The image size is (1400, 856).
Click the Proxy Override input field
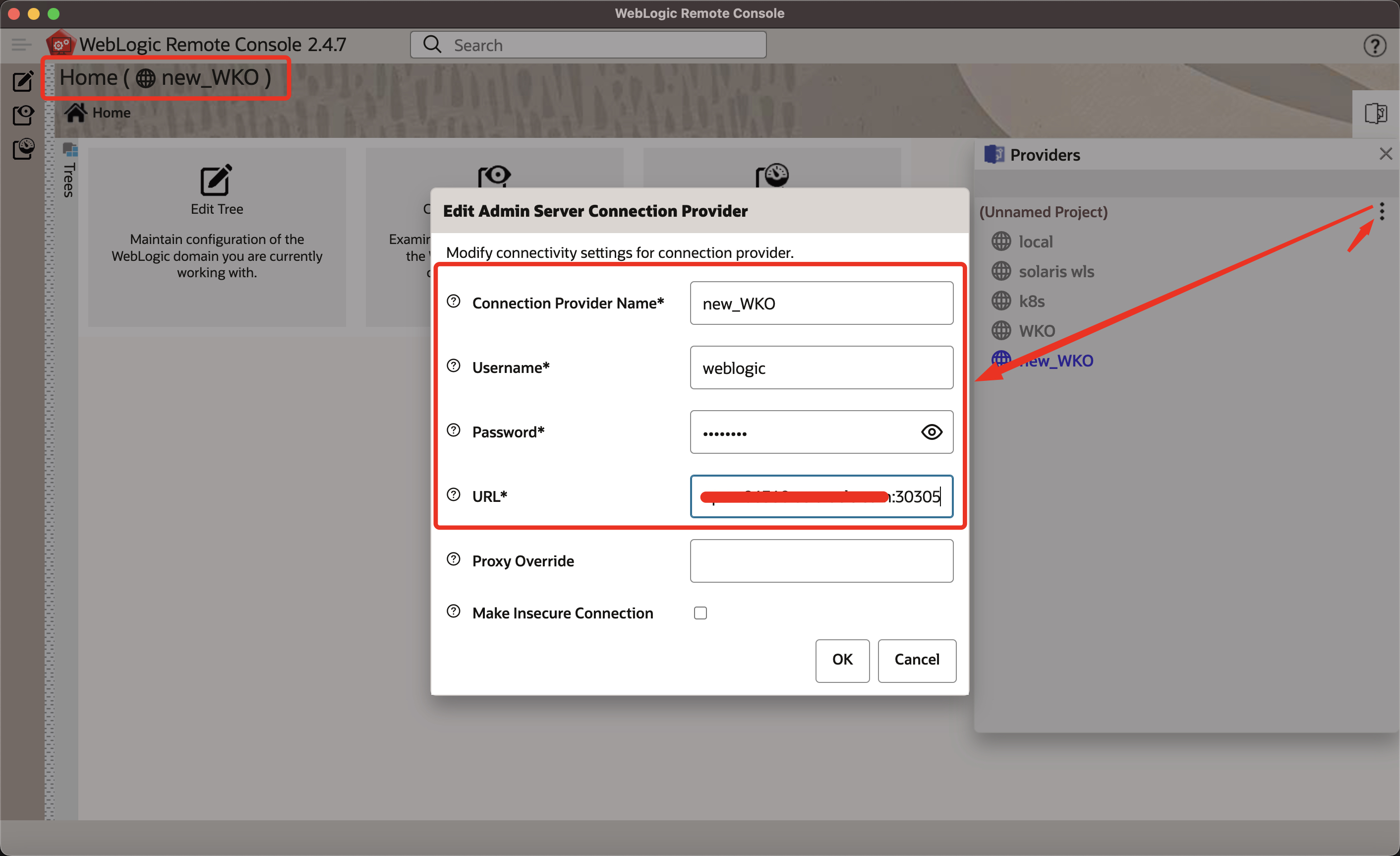click(821, 561)
